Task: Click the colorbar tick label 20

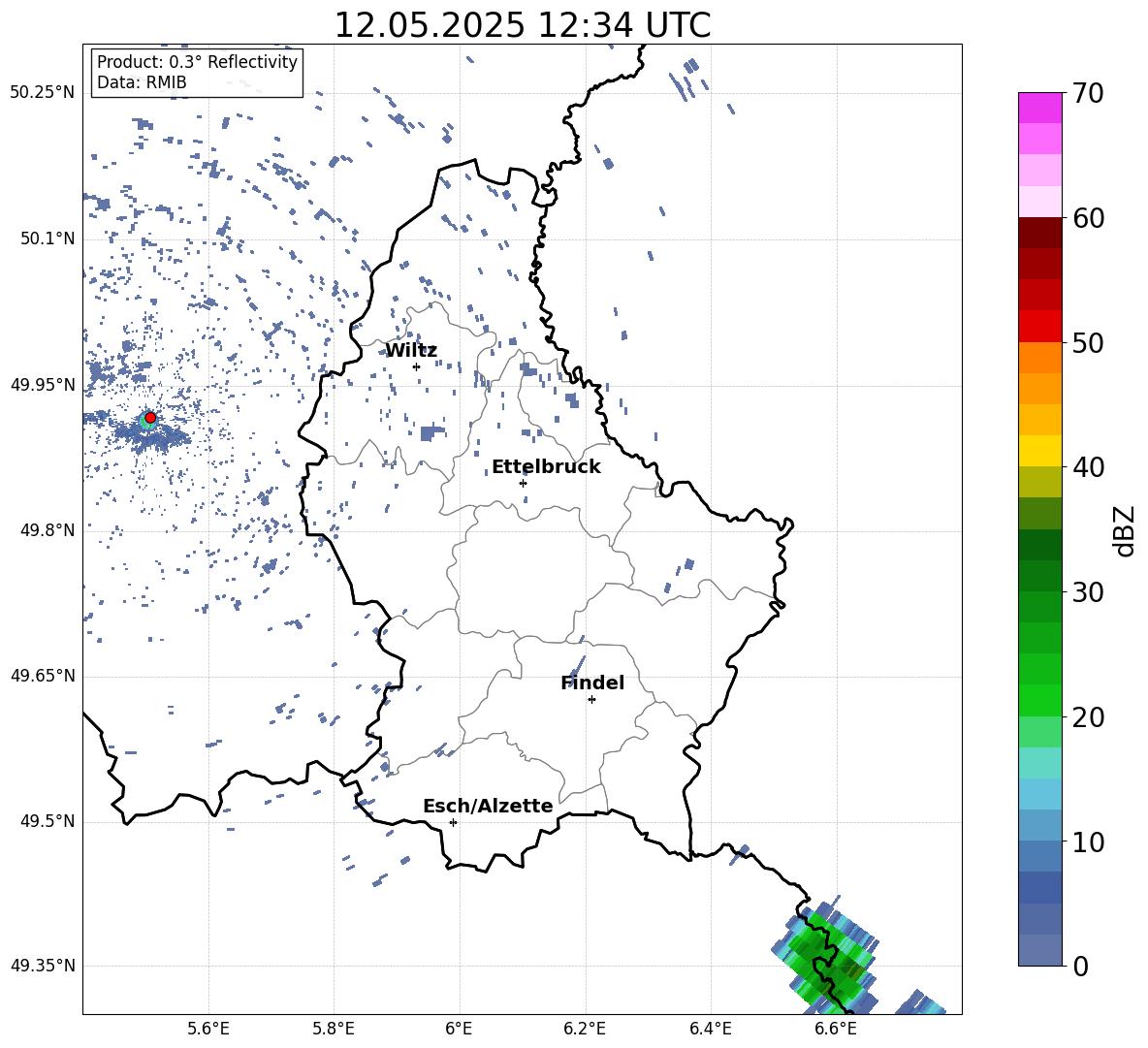Action: (x=1088, y=716)
